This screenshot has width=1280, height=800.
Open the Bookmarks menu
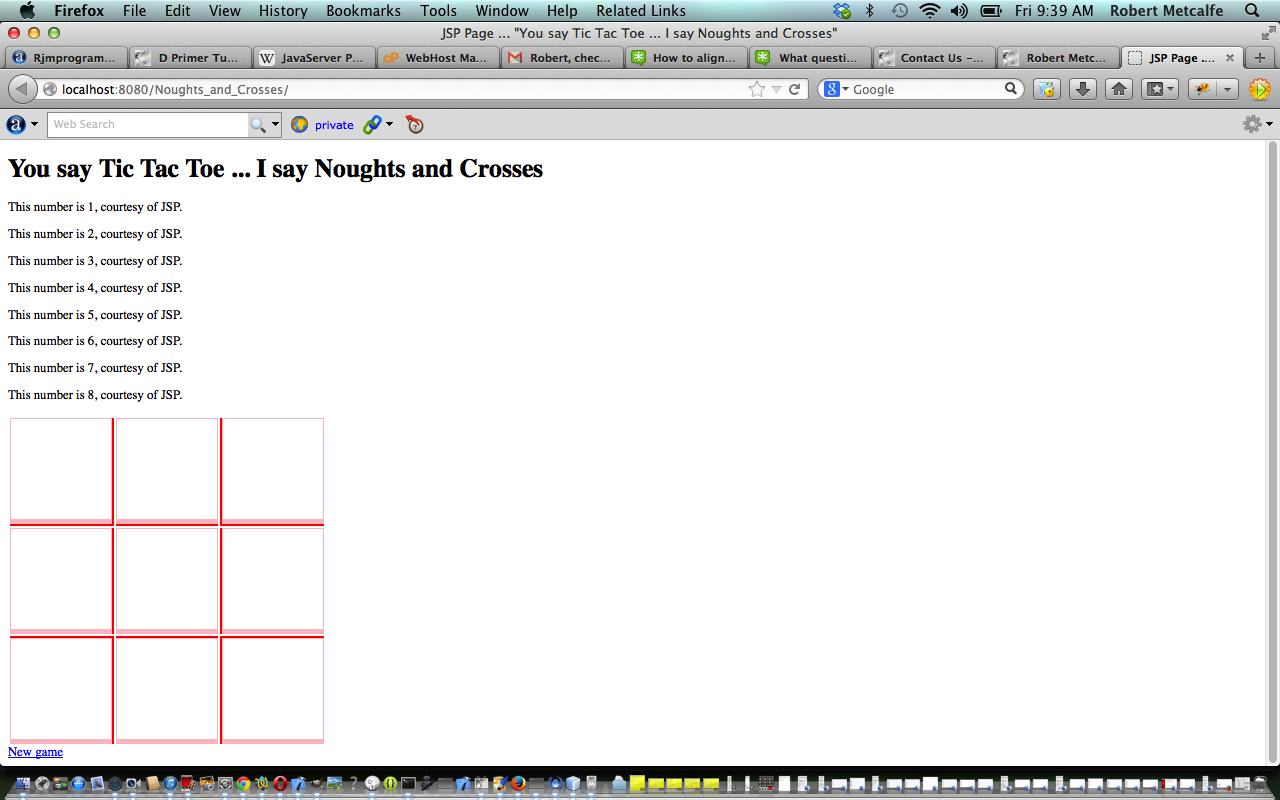click(363, 11)
